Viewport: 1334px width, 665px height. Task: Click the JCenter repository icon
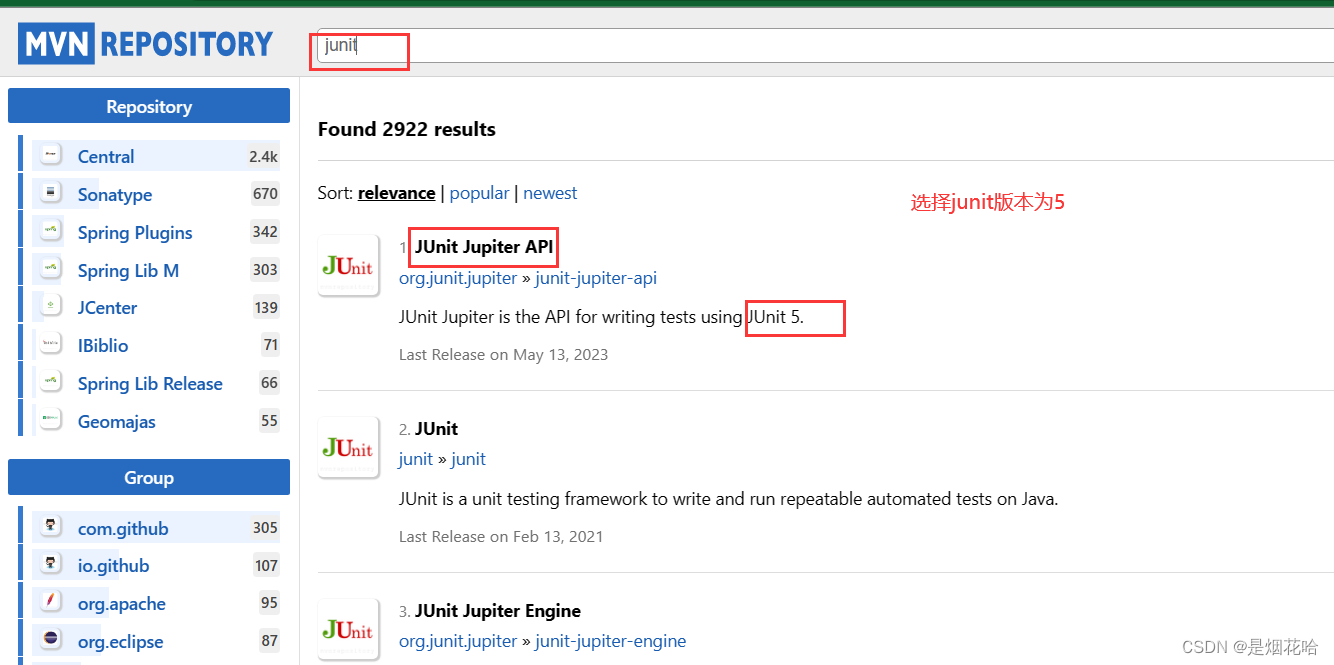[x=51, y=307]
